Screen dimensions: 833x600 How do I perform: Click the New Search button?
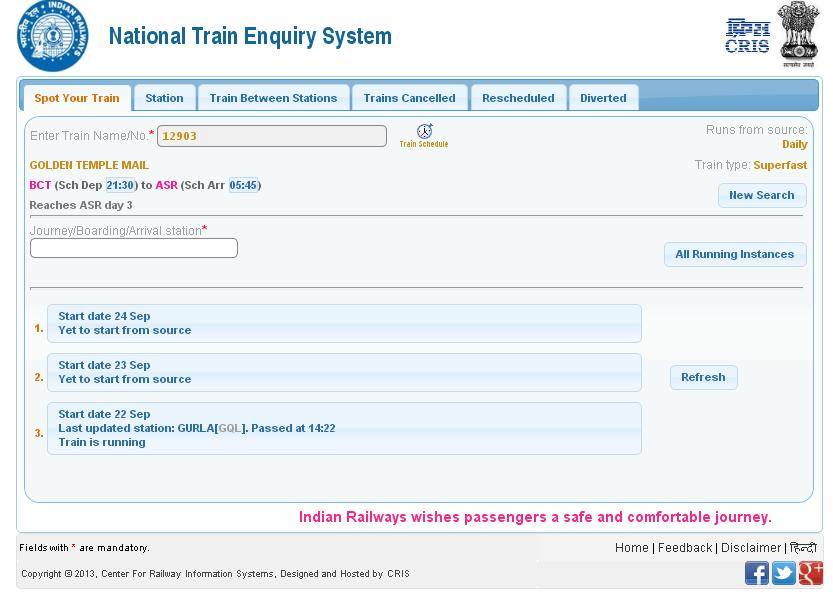click(762, 196)
